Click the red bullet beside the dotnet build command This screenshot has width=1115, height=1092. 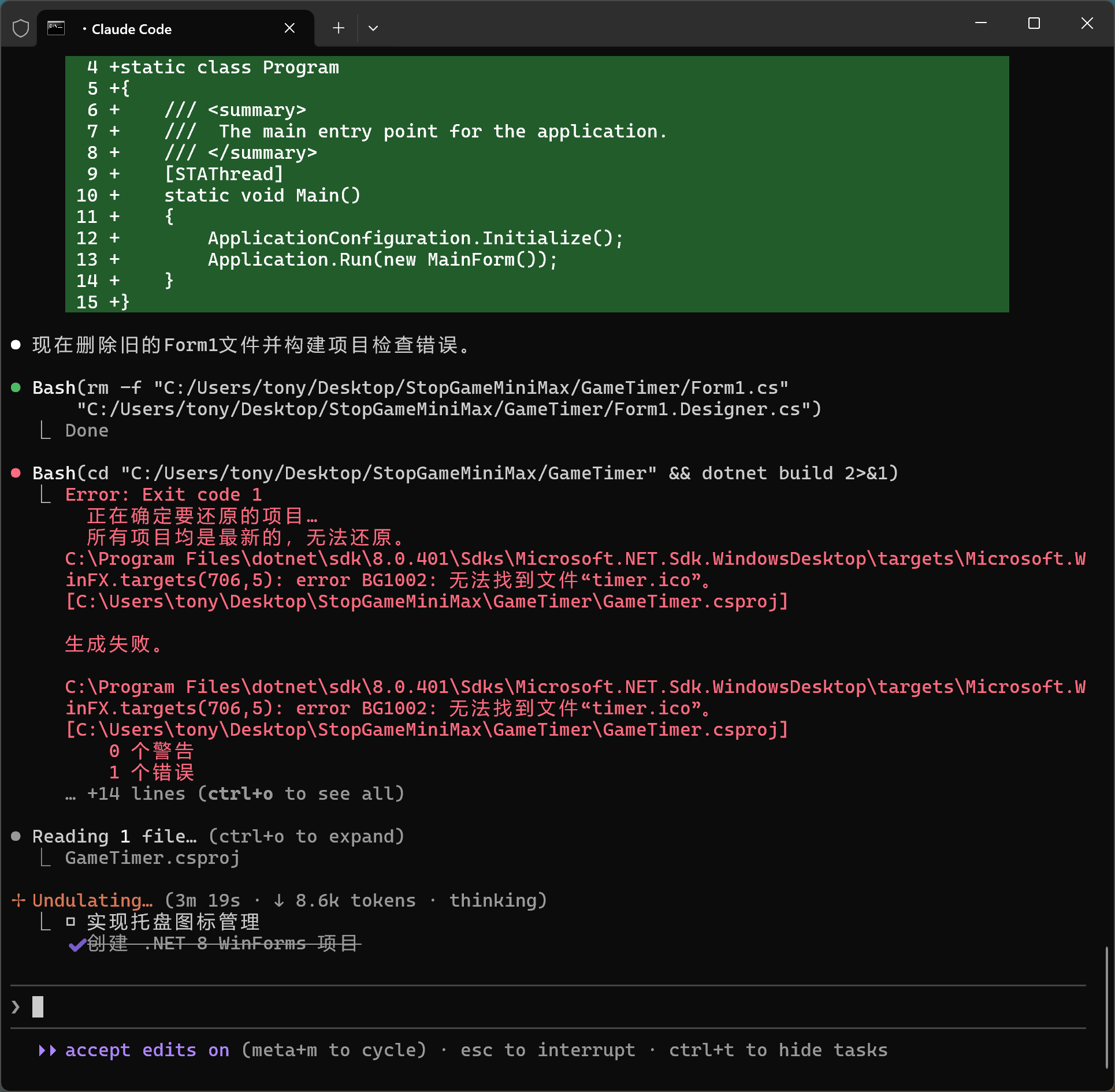(x=16, y=473)
